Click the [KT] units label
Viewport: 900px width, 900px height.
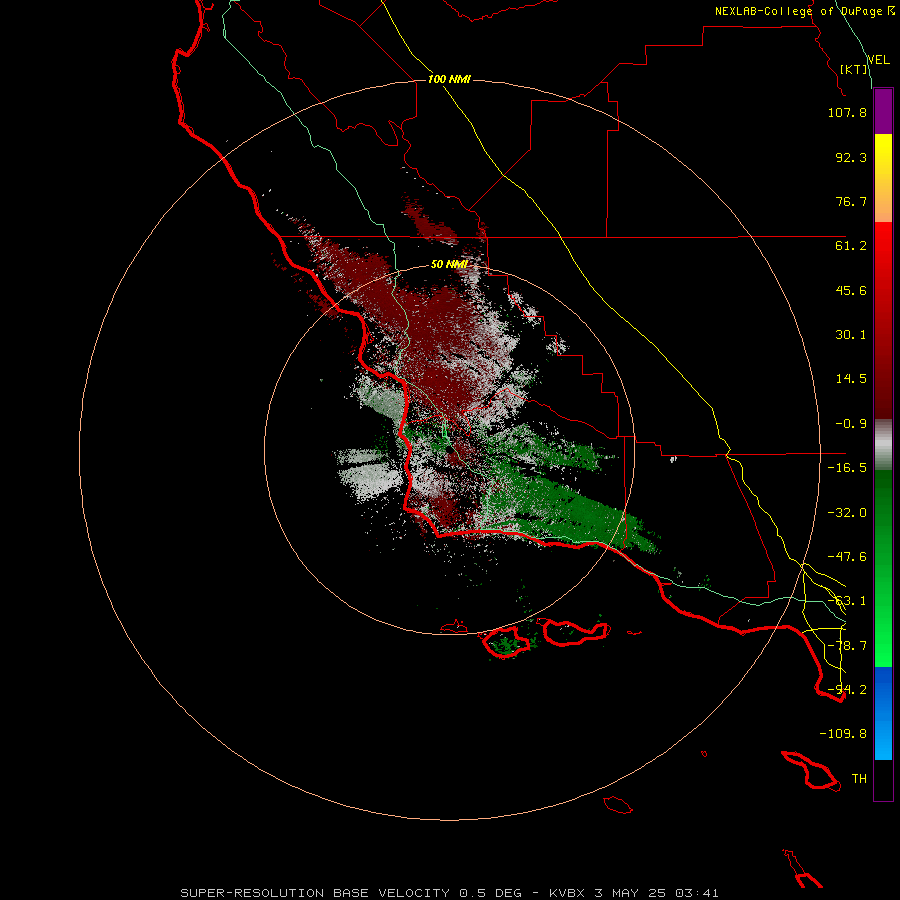coord(854,69)
